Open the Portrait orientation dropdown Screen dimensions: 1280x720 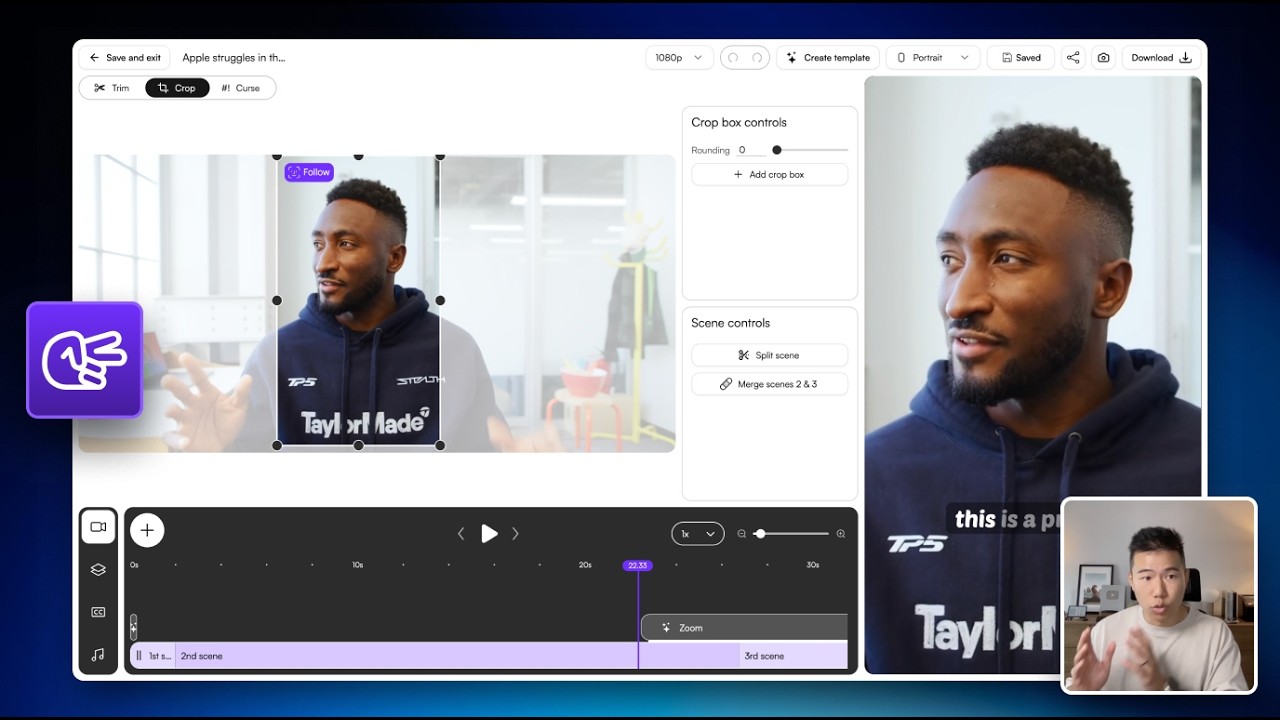pos(933,58)
